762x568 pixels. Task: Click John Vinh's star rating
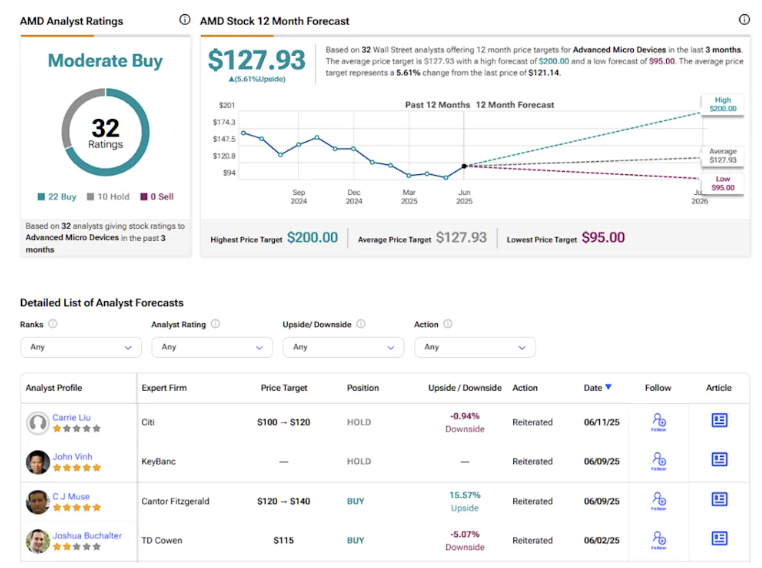click(x=77, y=468)
